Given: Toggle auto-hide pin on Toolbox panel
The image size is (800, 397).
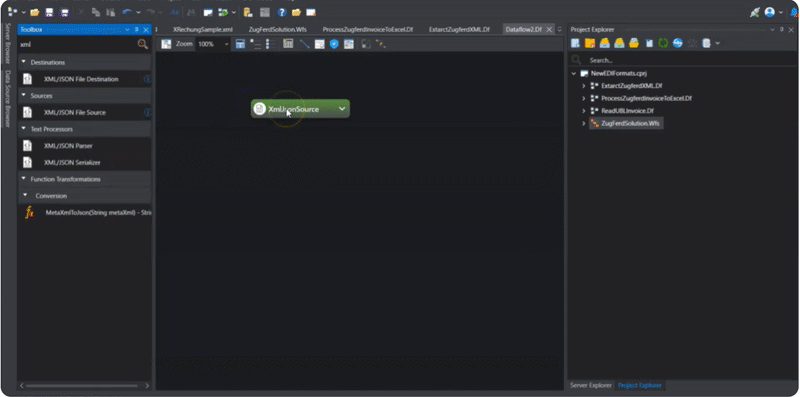Looking at the screenshot, I should point(137,30).
